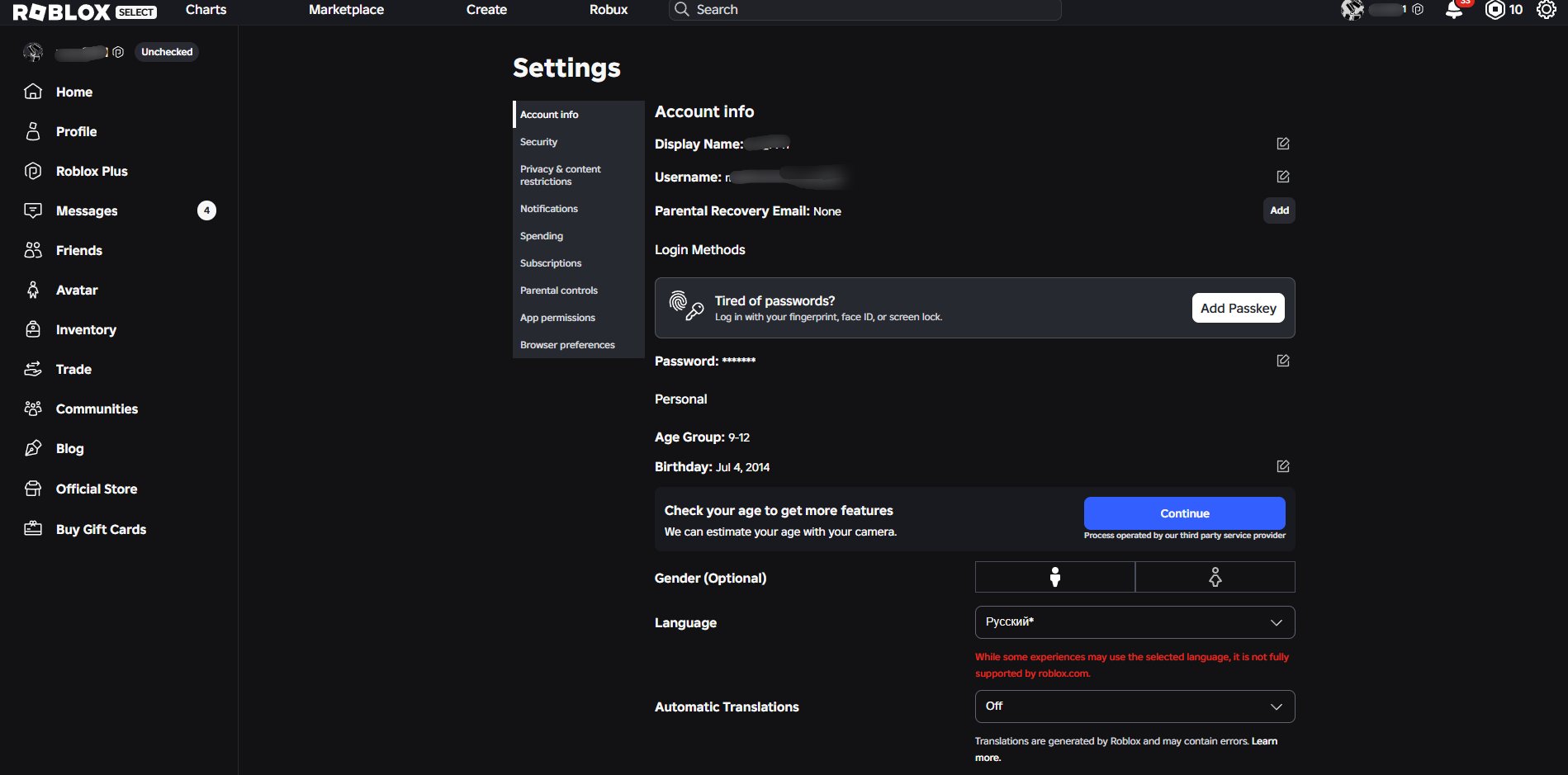Open the Roblox Plus sidebar link
Viewport: 1568px width, 775px height.
click(92, 171)
